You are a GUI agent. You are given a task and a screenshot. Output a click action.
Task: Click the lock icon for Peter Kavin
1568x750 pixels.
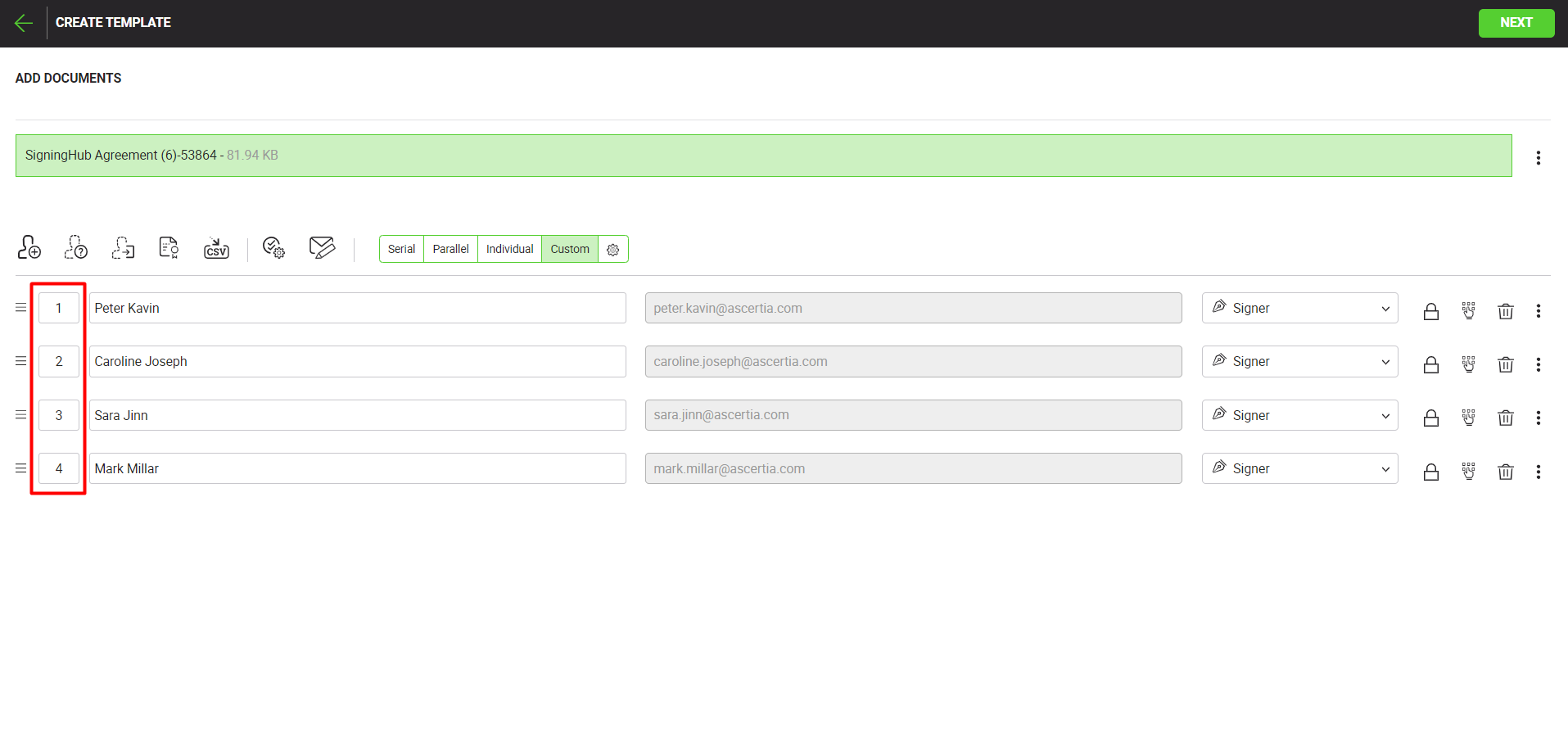pos(1430,311)
